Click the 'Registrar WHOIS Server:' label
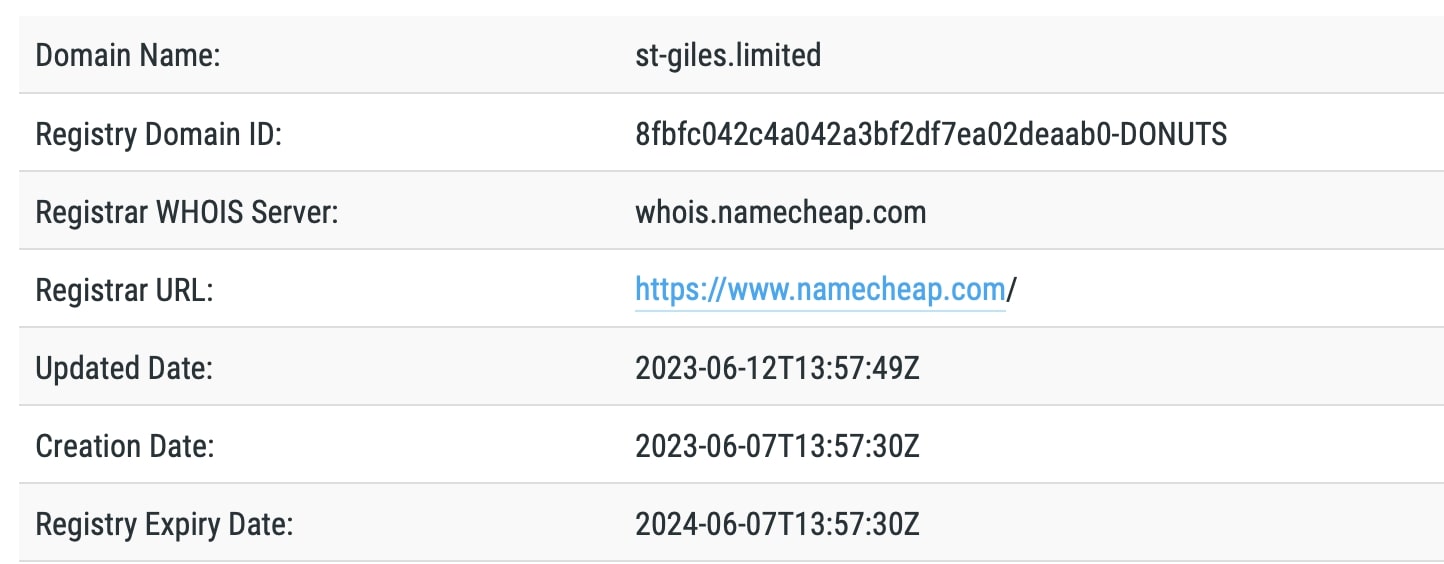1444x564 pixels. point(187,212)
